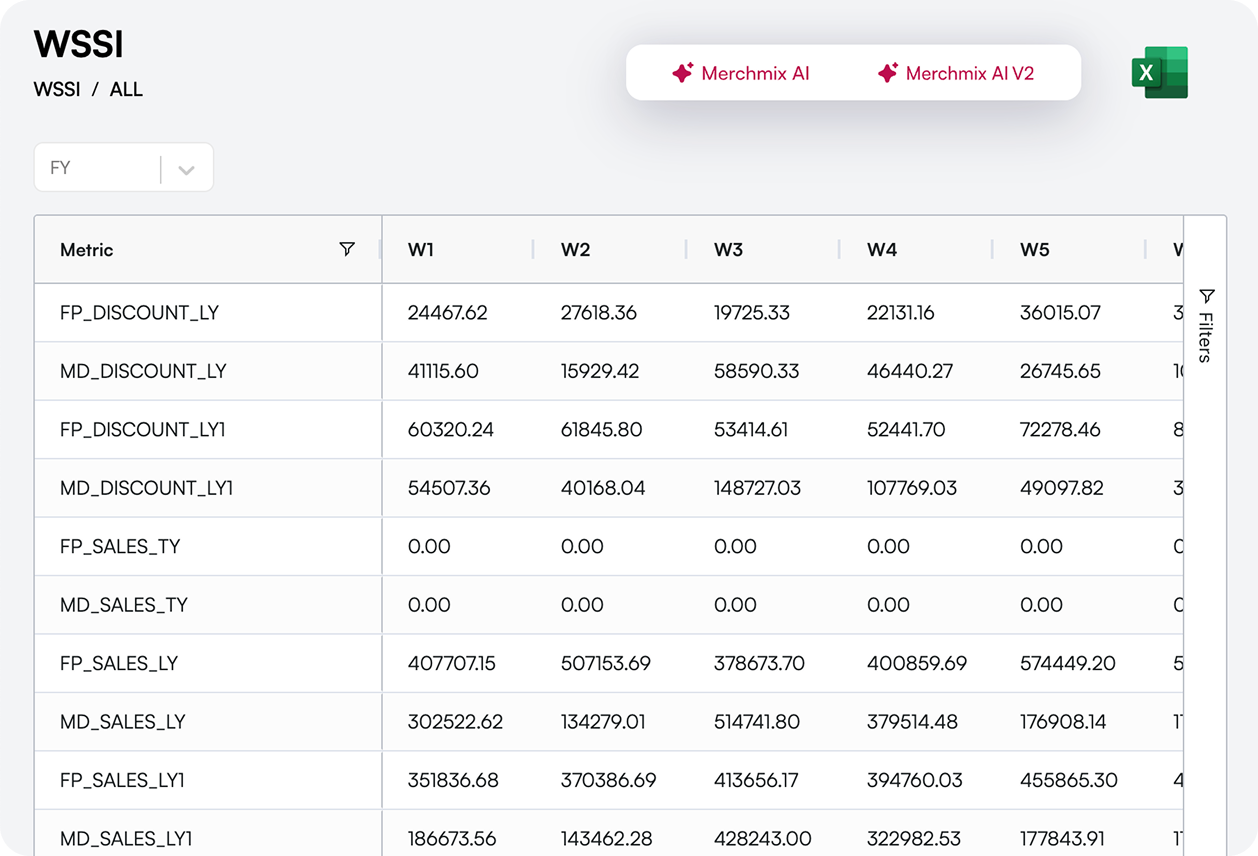Image resolution: width=1258 pixels, height=856 pixels.
Task: Launch Merchmix AI V2
Action: [x=955, y=73]
